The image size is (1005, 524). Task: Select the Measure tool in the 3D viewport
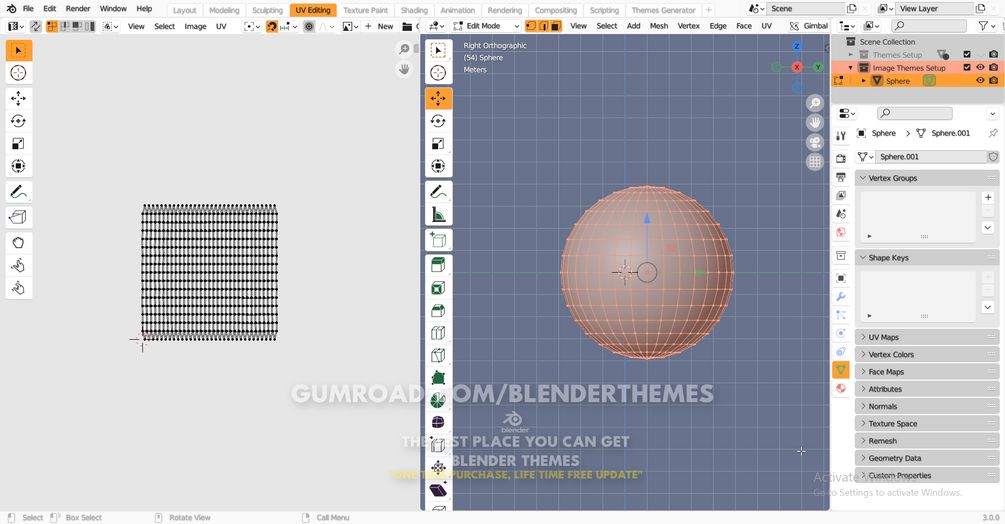click(438, 214)
